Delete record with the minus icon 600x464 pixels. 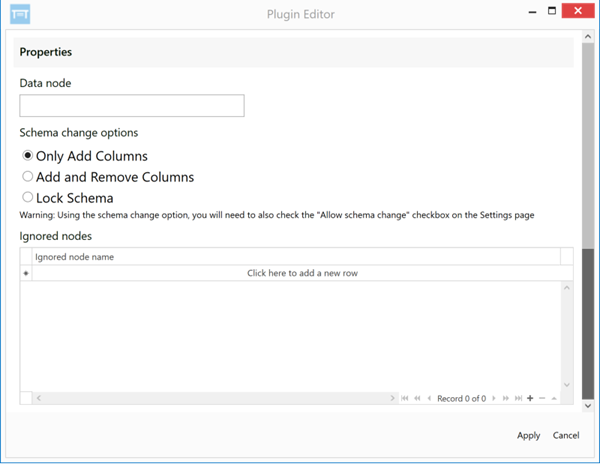(542, 398)
